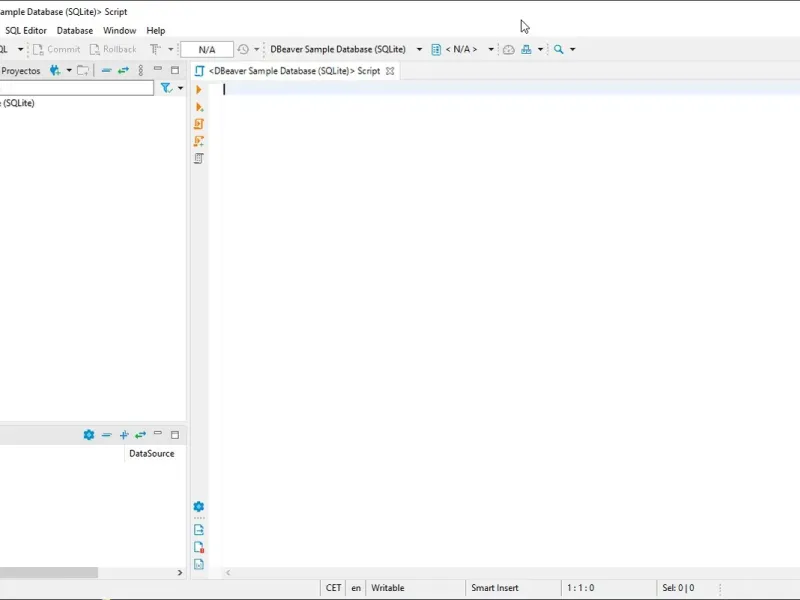
Task: Click the < N/A > schema selector
Action: (461, 49)
